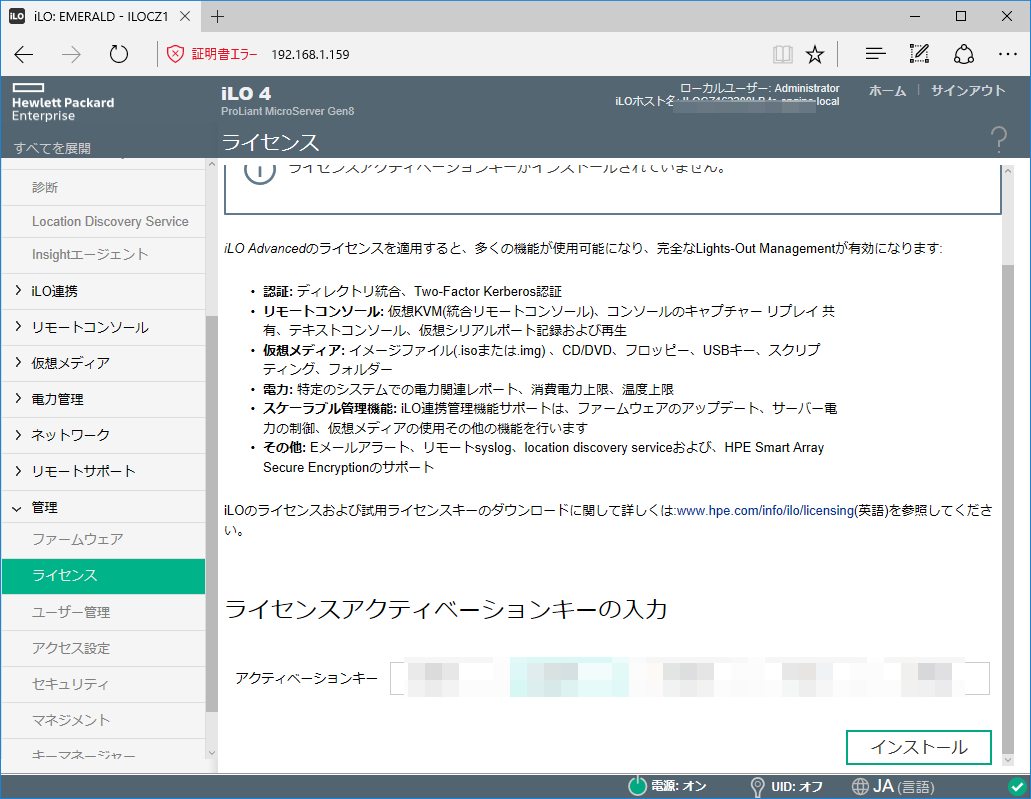Click the ライセンスアクティベーションキーの入力 heading
1031x799 pixels.
[x=446, y=610]
